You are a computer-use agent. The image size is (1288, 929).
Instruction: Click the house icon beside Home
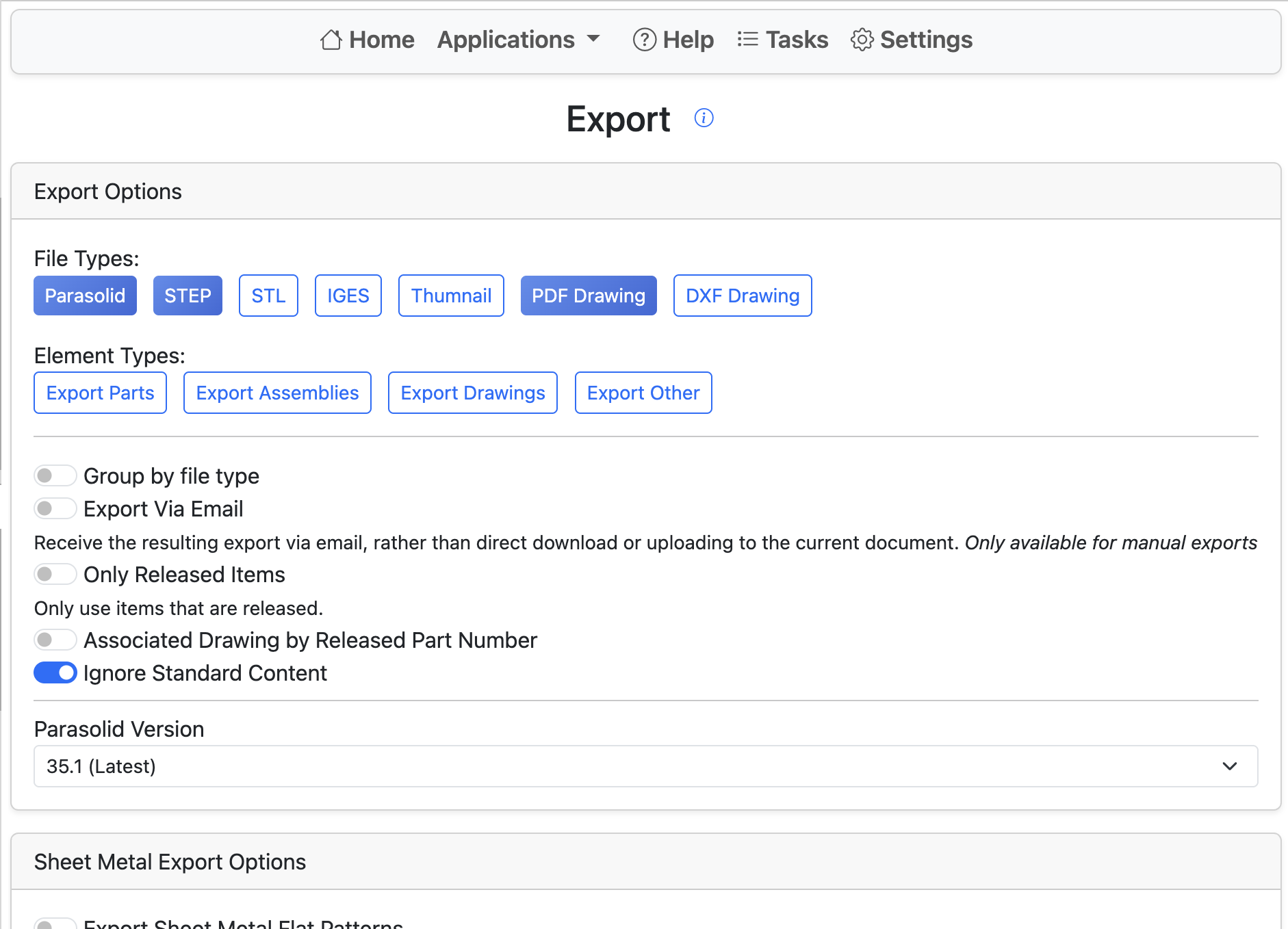331,40
